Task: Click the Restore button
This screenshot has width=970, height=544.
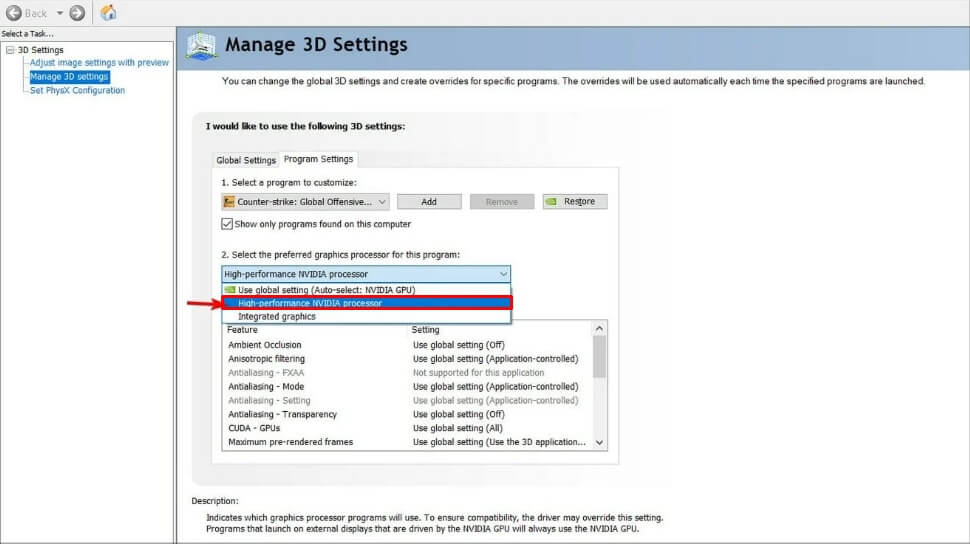Action: tap(575, 202)
